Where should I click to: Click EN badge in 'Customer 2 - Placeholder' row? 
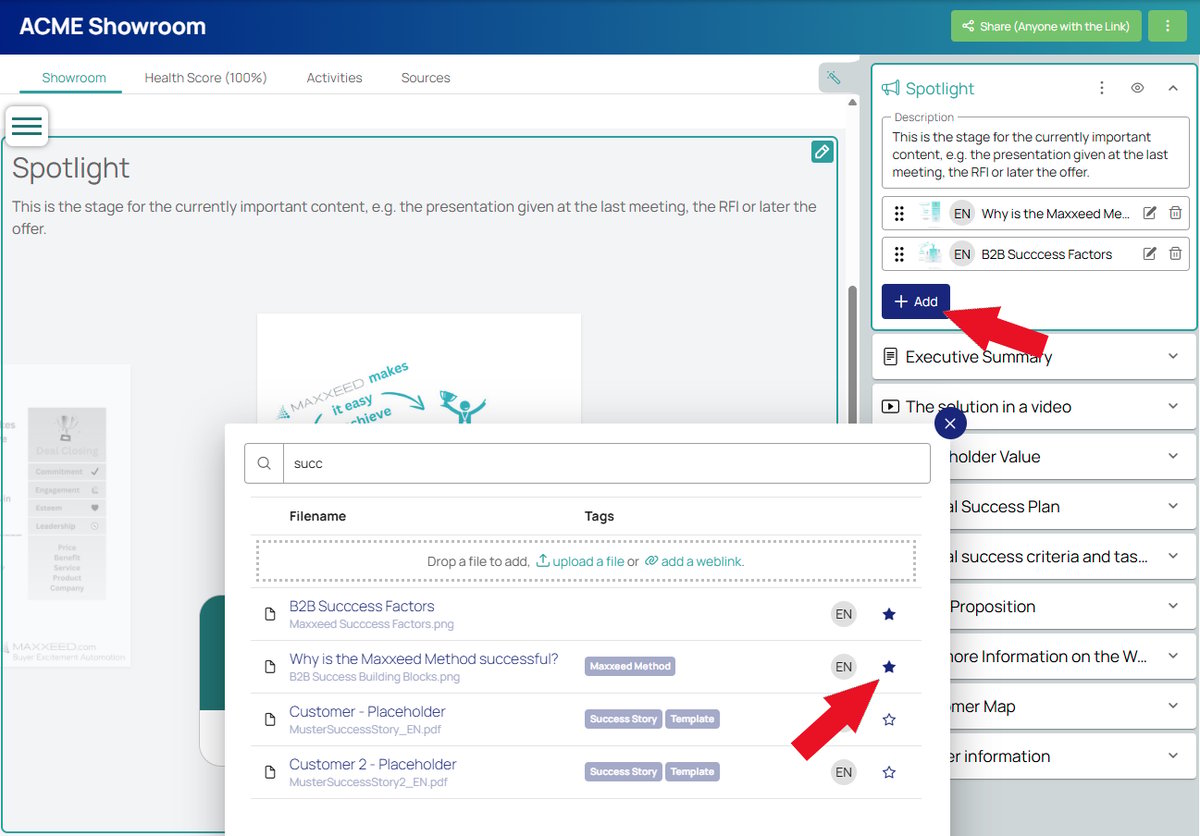[x=844, y=772]
